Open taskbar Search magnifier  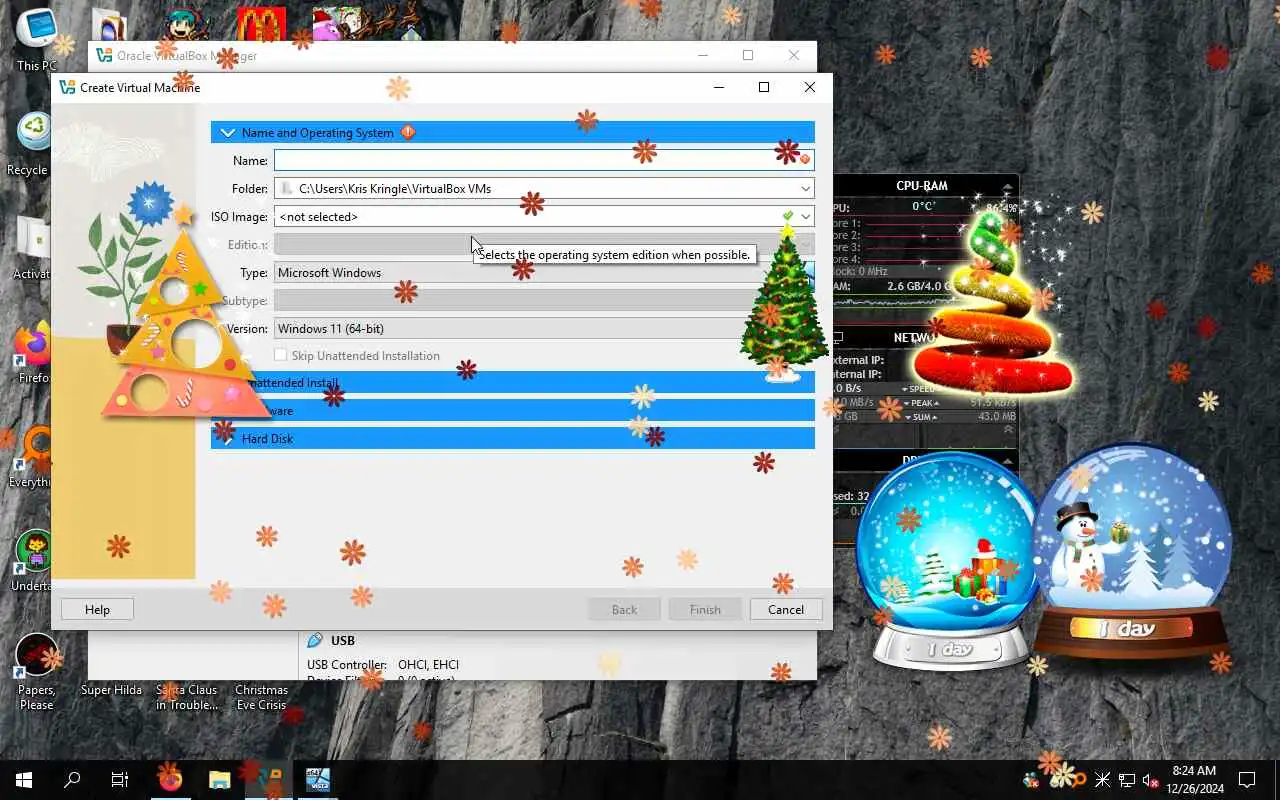pos(72,780)
